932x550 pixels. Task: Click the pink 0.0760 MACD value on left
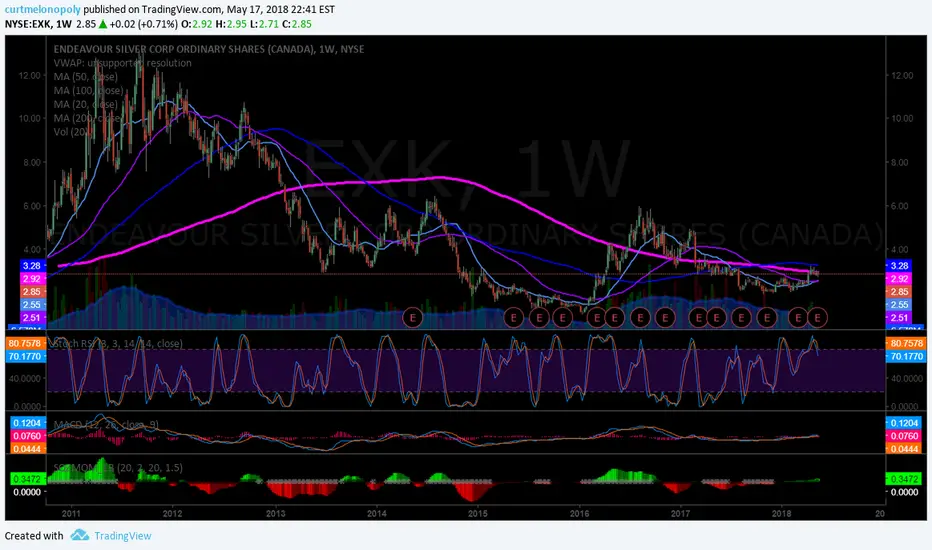click(x=27, y=436)
